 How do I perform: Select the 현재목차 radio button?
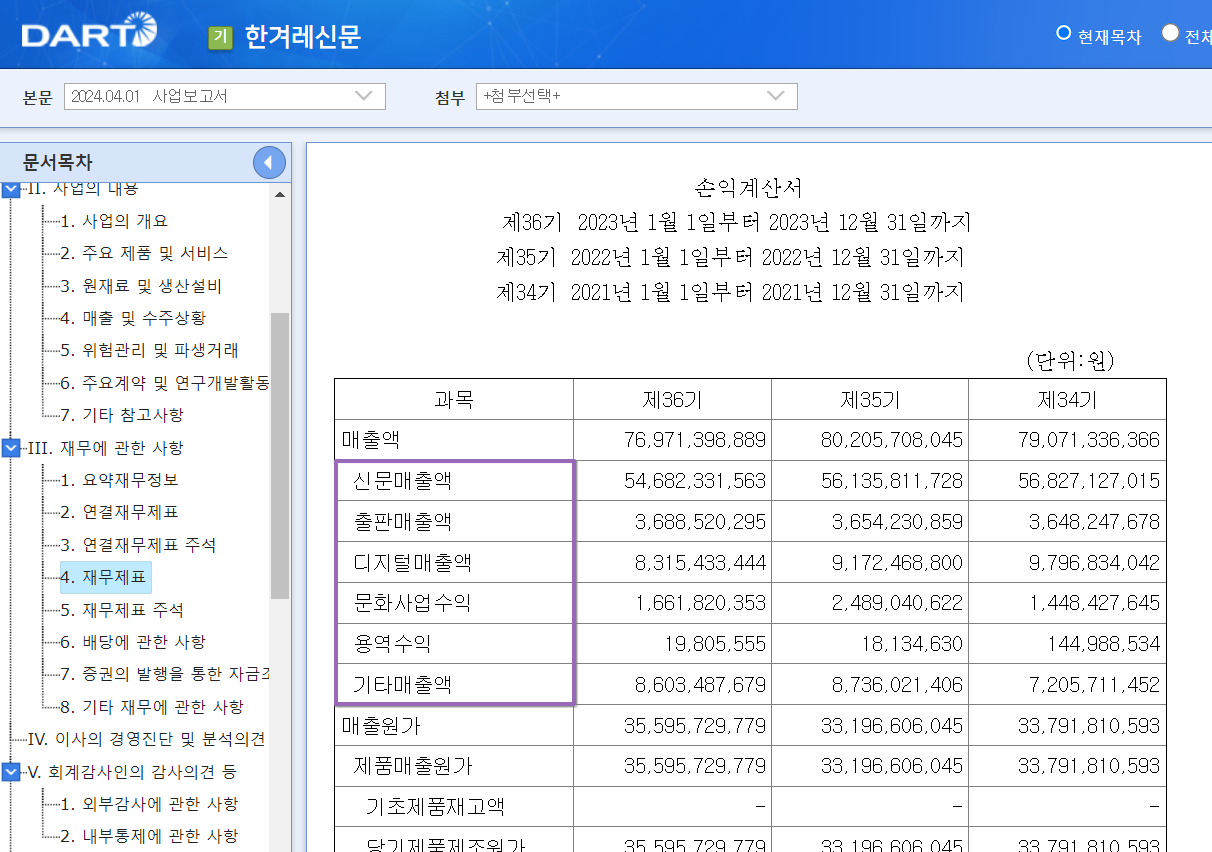click(1063, 32)
